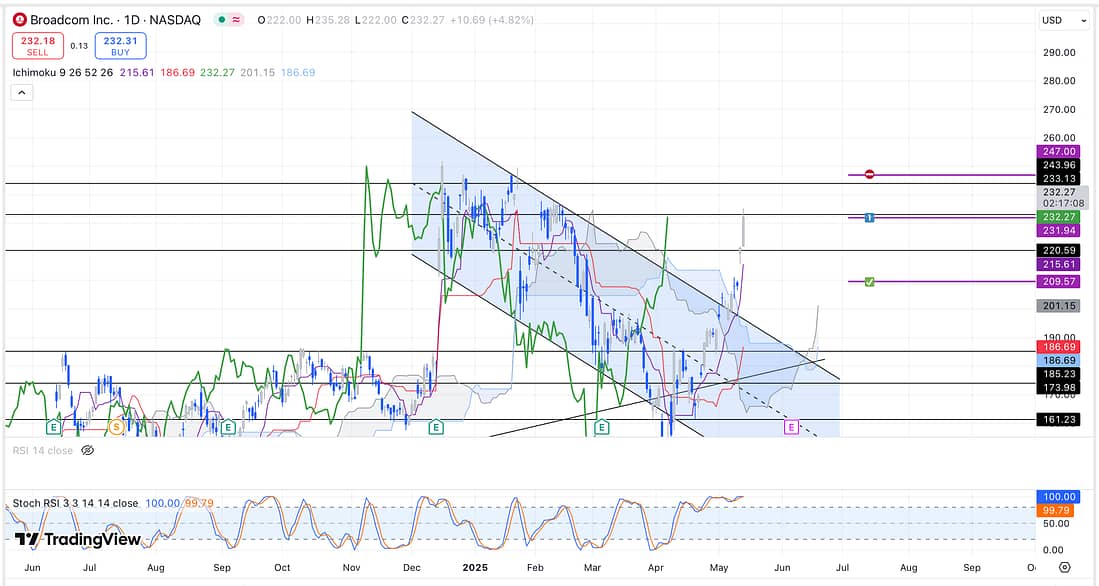1099x586 pixels.
Task: Click the light blue 186.69 axis label
Action: click(x=1058, y=360)
